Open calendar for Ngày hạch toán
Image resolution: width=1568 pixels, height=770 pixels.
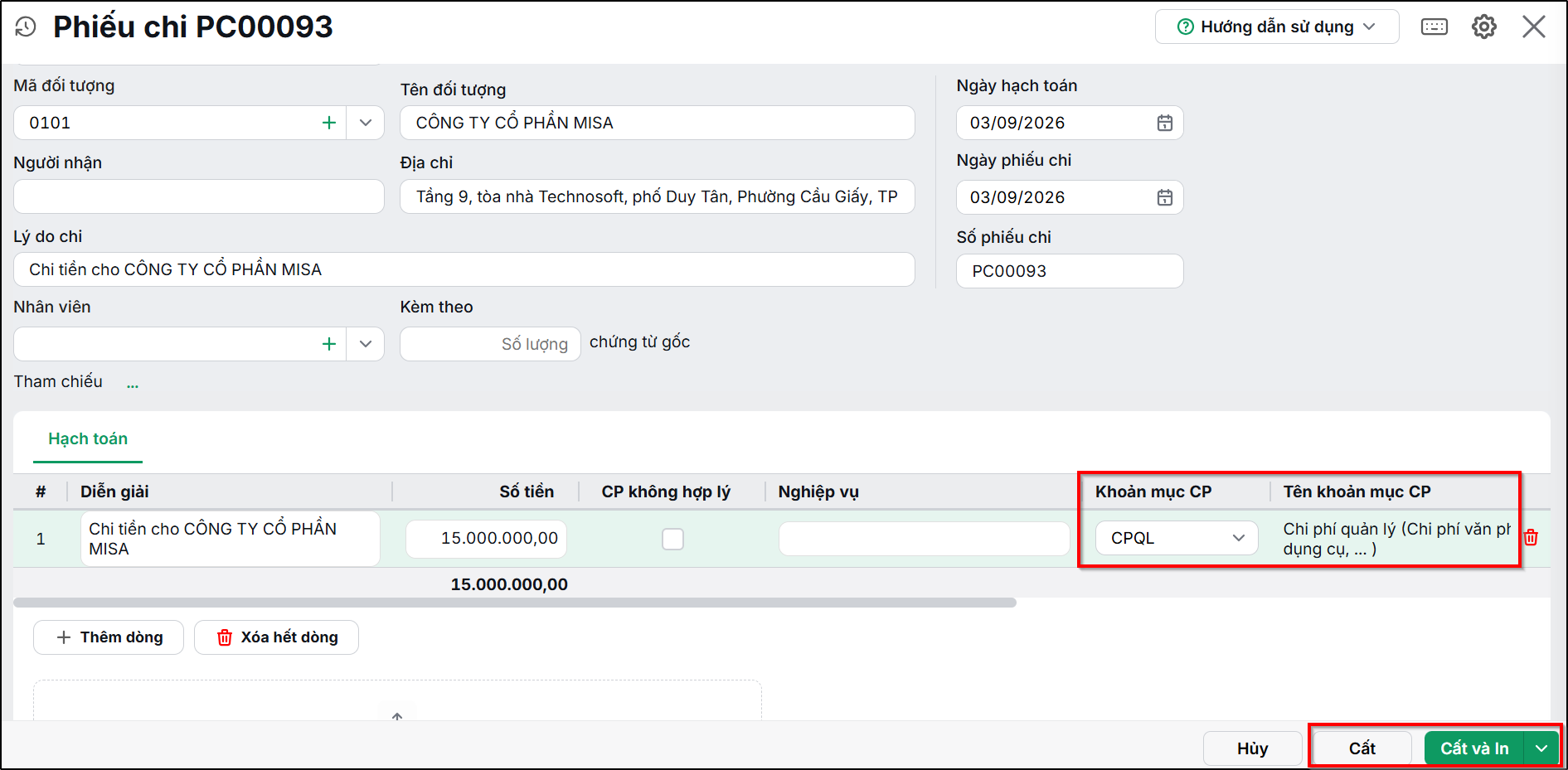tap(1165, 123)
